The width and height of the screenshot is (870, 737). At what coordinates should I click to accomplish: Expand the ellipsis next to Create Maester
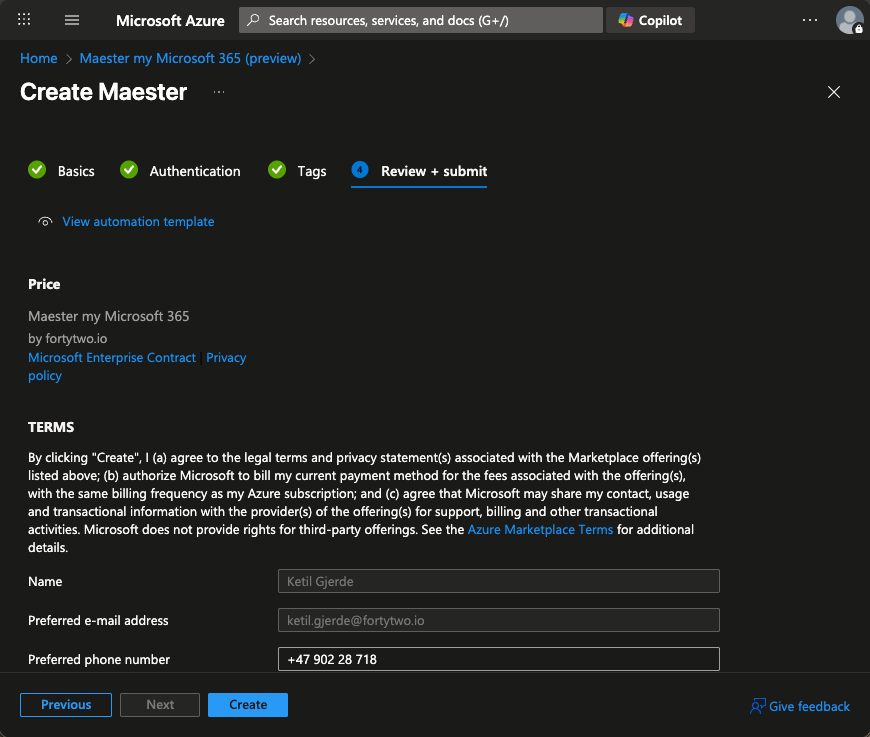pyautogui.click(x=219, y=92)
